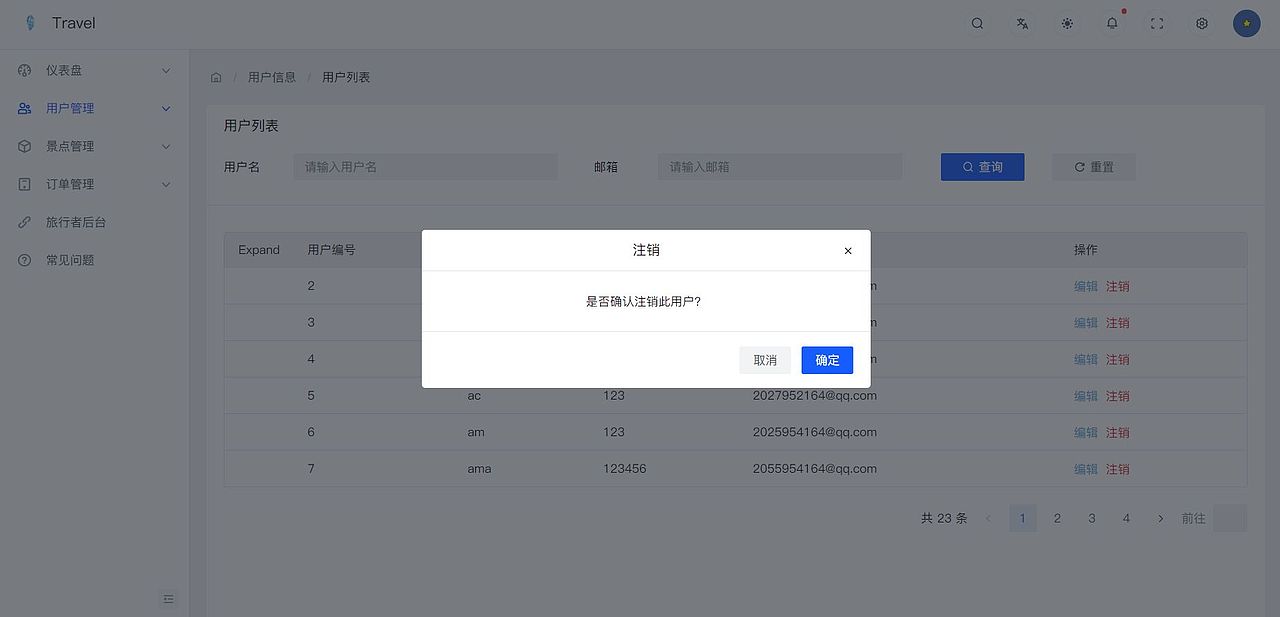Open system settings with the gear icon

coord(1201,22)
